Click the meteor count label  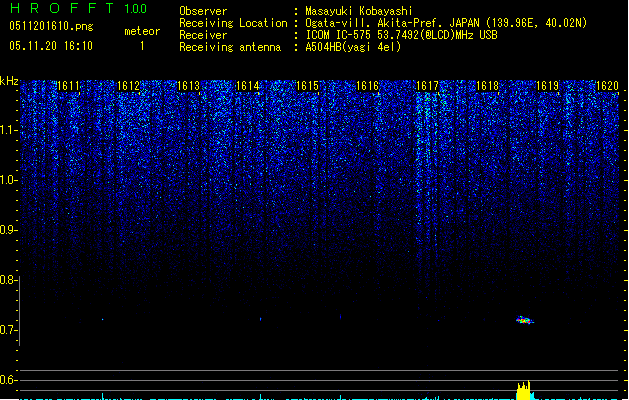coord(142,31)
